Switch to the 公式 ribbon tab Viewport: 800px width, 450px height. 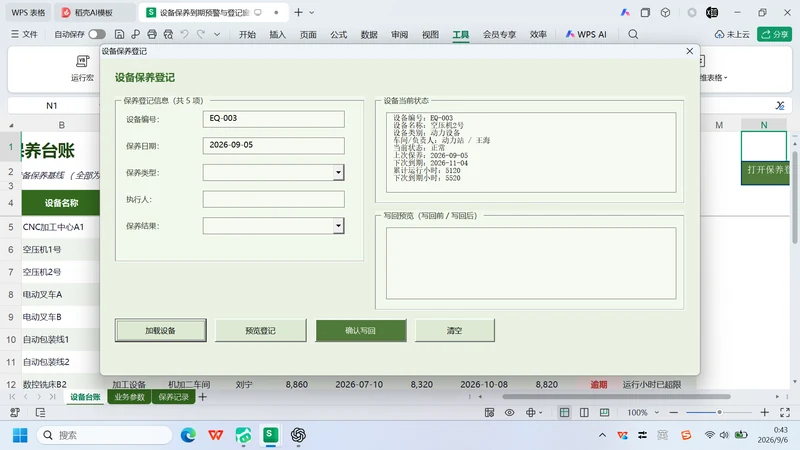[338, 34]
